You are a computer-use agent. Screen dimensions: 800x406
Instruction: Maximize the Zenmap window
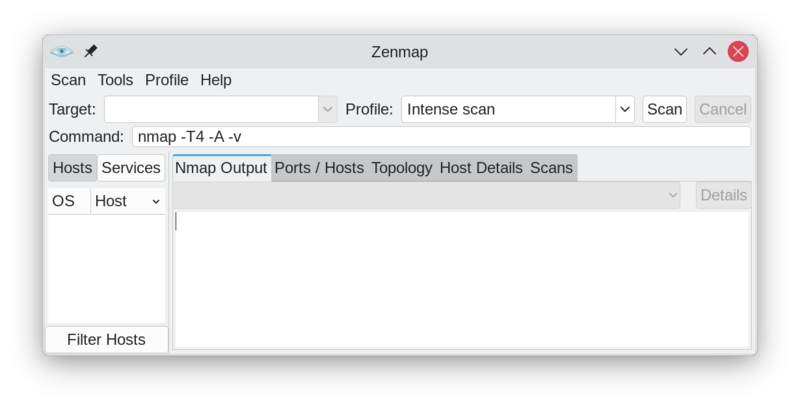click(x=709, y=51)
